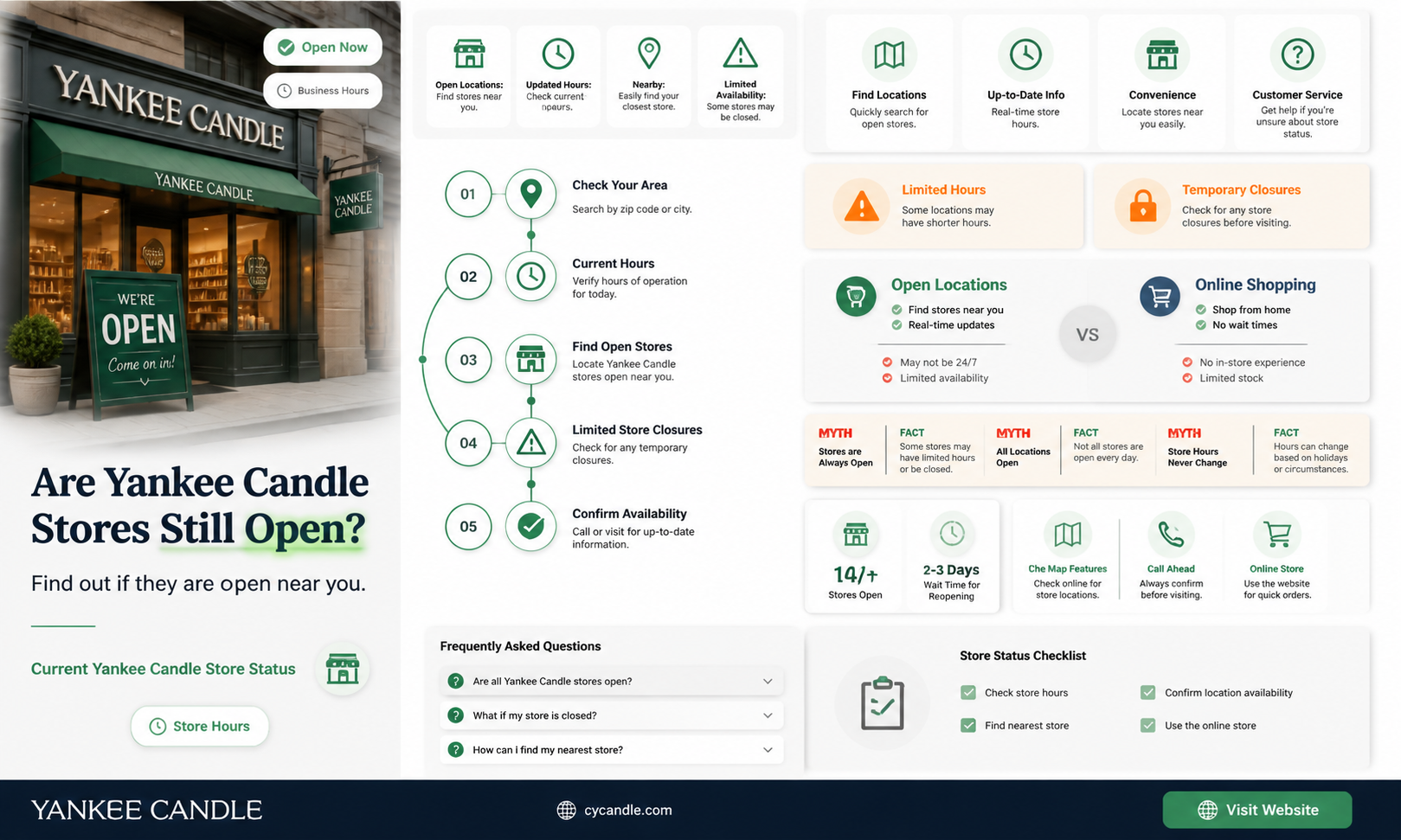
Task: Click the Check Your Area location pin icon
Action: (530, 194)
